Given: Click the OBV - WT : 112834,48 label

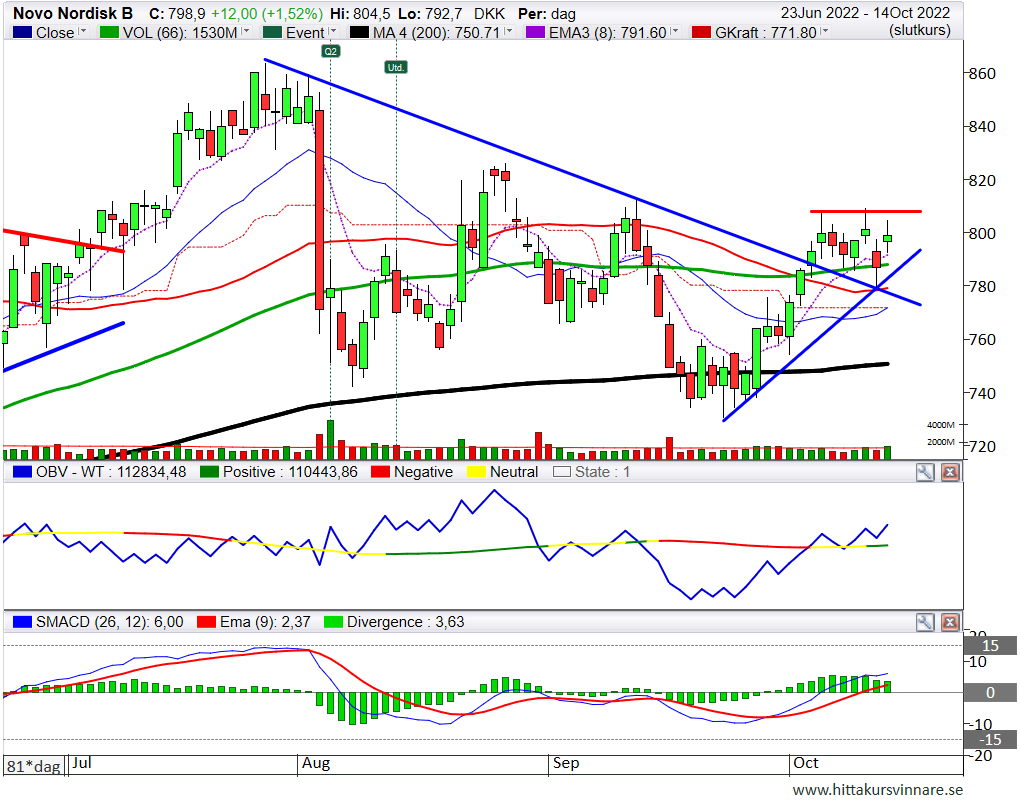Looking at the screenshot, I should pos(111,472).
